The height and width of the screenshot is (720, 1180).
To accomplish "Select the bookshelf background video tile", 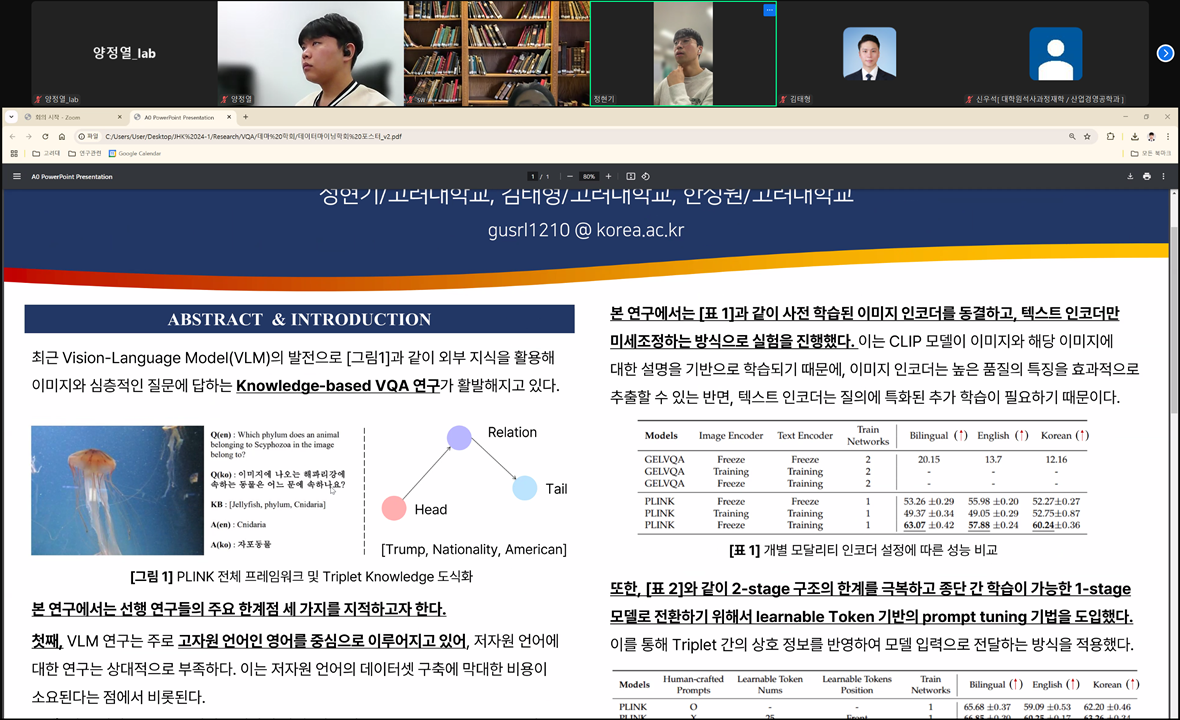I will (x=497, y=53).
